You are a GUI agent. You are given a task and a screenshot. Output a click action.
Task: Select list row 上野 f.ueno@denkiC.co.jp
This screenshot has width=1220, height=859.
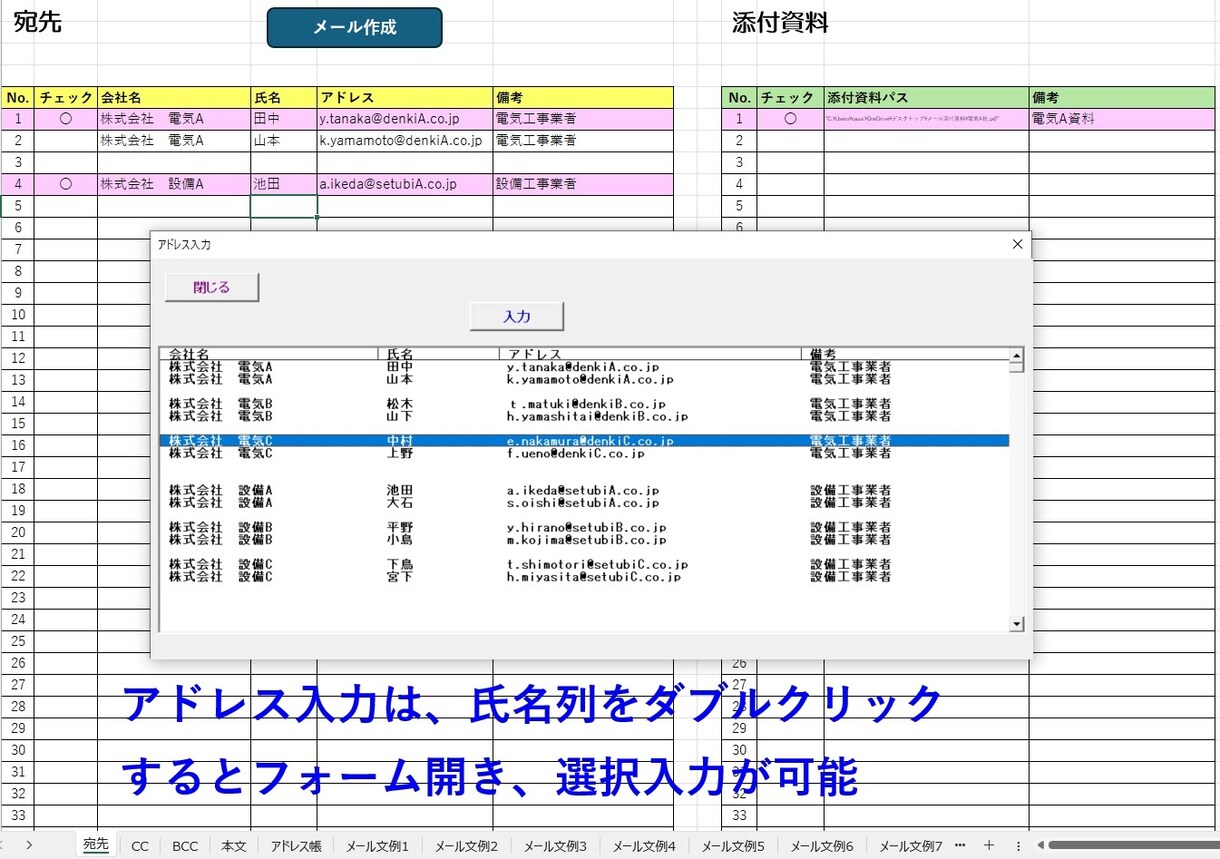(584, 453)
